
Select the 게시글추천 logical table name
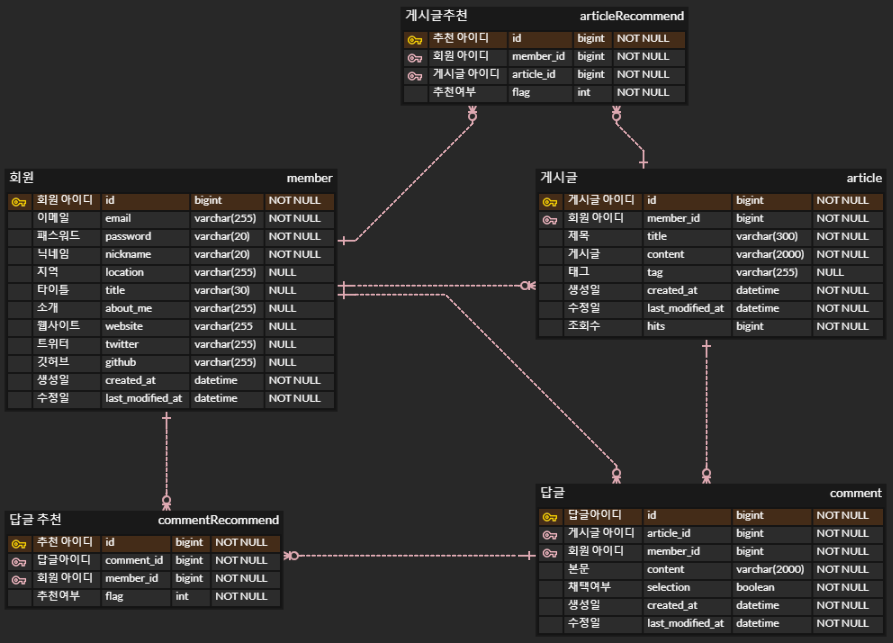(436, 15)
